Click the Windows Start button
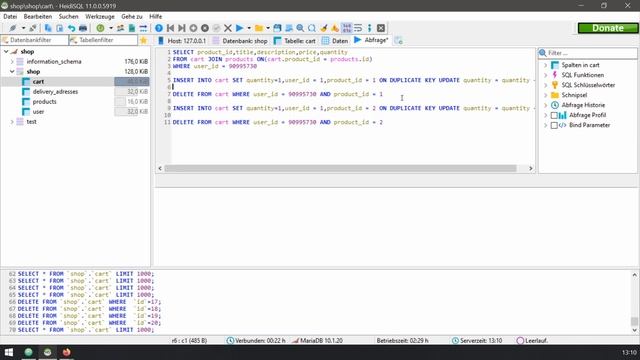The width and height of the screenshot is (640, 360). point(9,352)
